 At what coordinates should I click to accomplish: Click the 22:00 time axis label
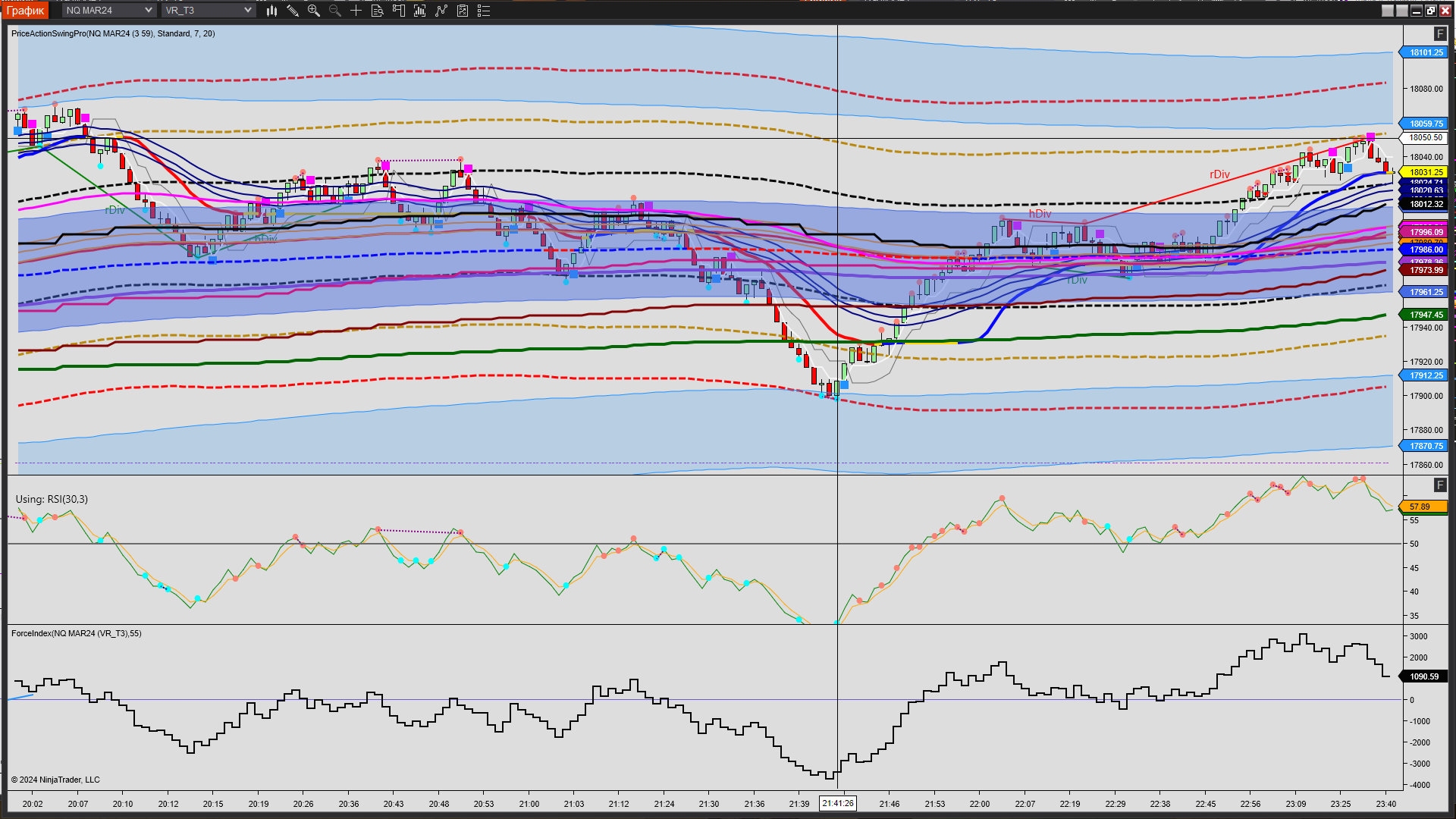pyautogui.click(x=979, y=804)
